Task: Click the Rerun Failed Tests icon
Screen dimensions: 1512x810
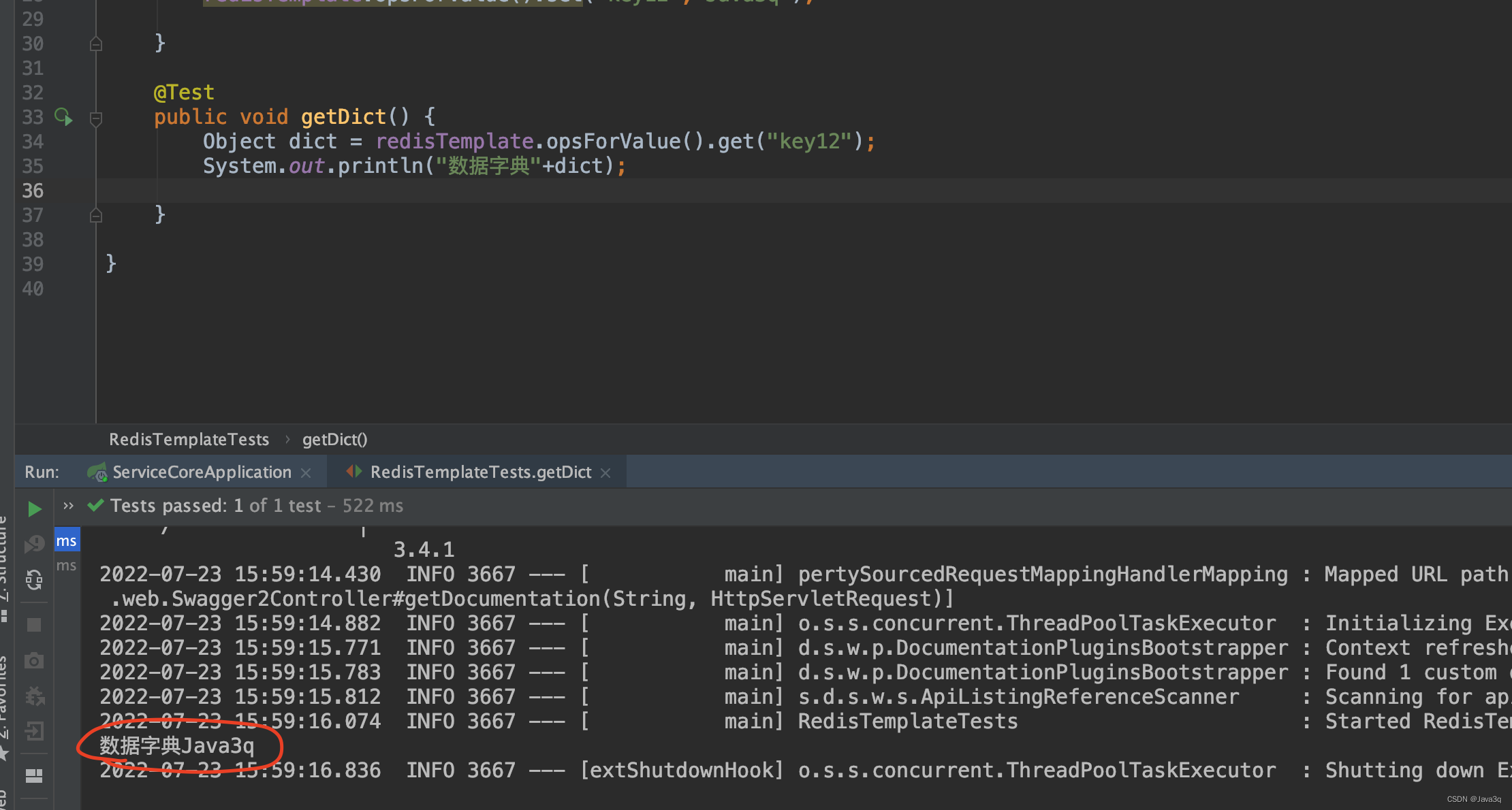Action: [34, 544]
